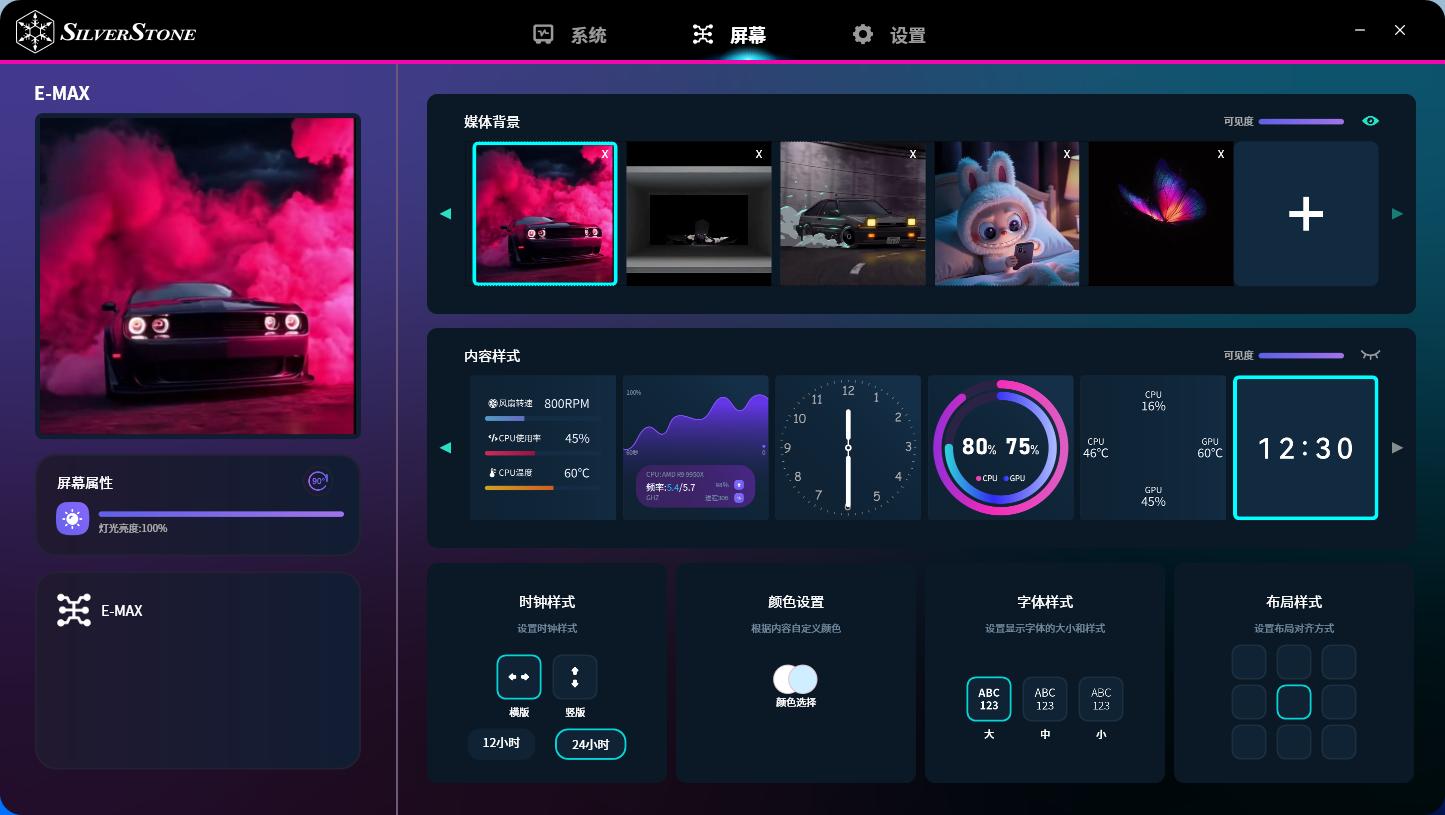This screenshot has height=815, width=1445.
Task: Open the 颜色选择 color picker
Action: point(796,680)
